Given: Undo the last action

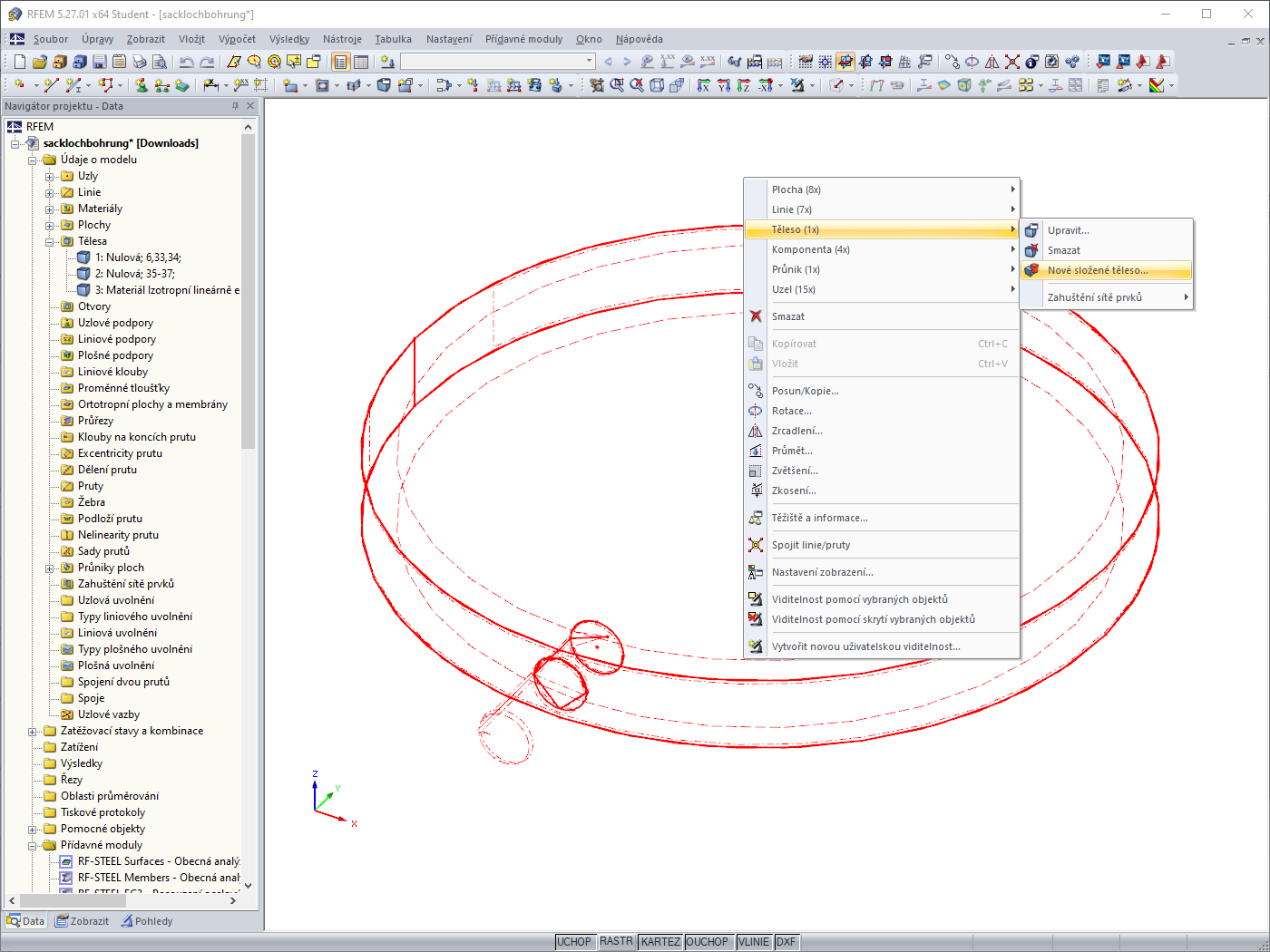Looking at the screenshot, I should point(186,62).
